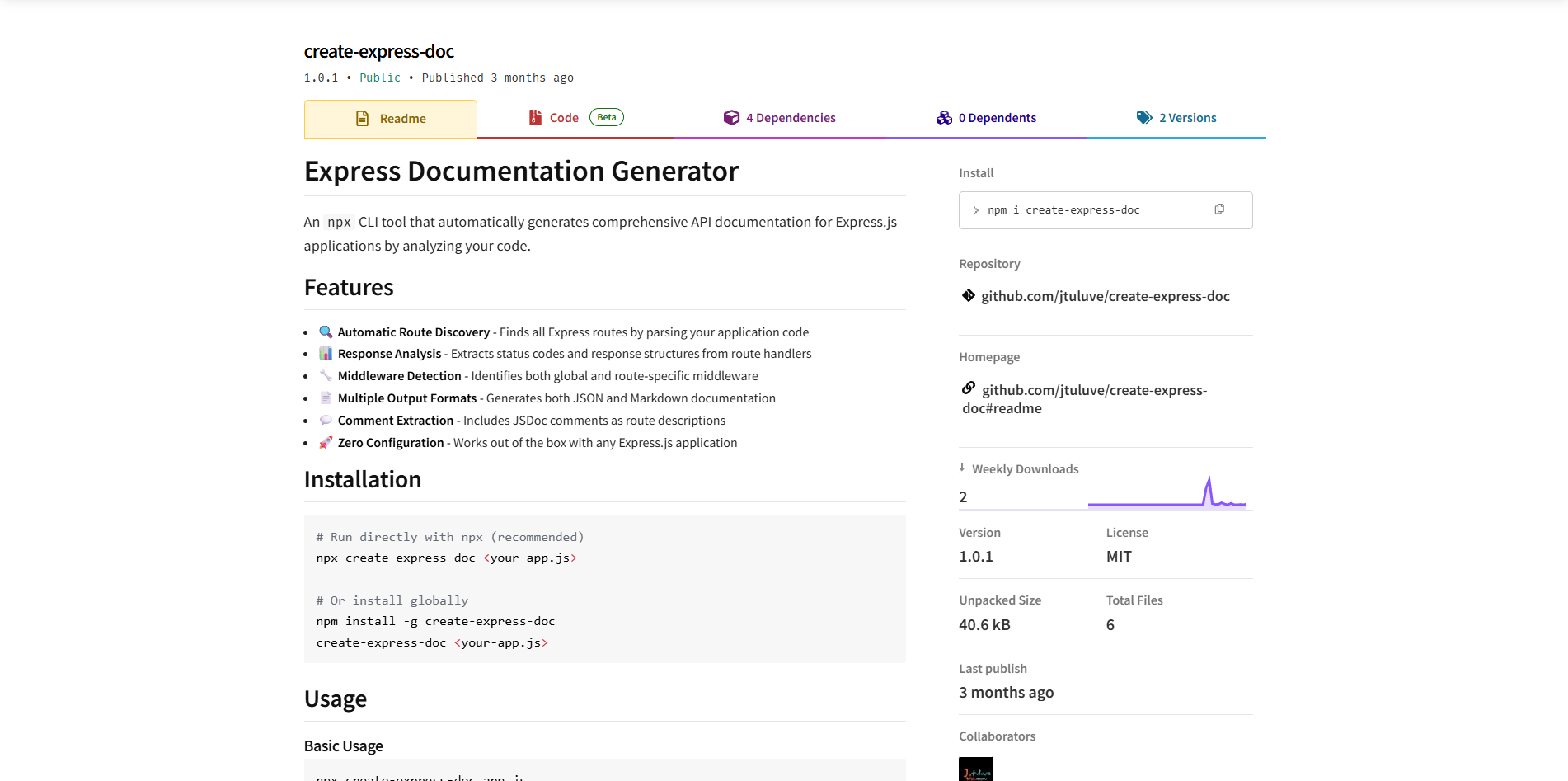Select the Readme tab
The image size is (1568, 781).
(x=401, y=118)
